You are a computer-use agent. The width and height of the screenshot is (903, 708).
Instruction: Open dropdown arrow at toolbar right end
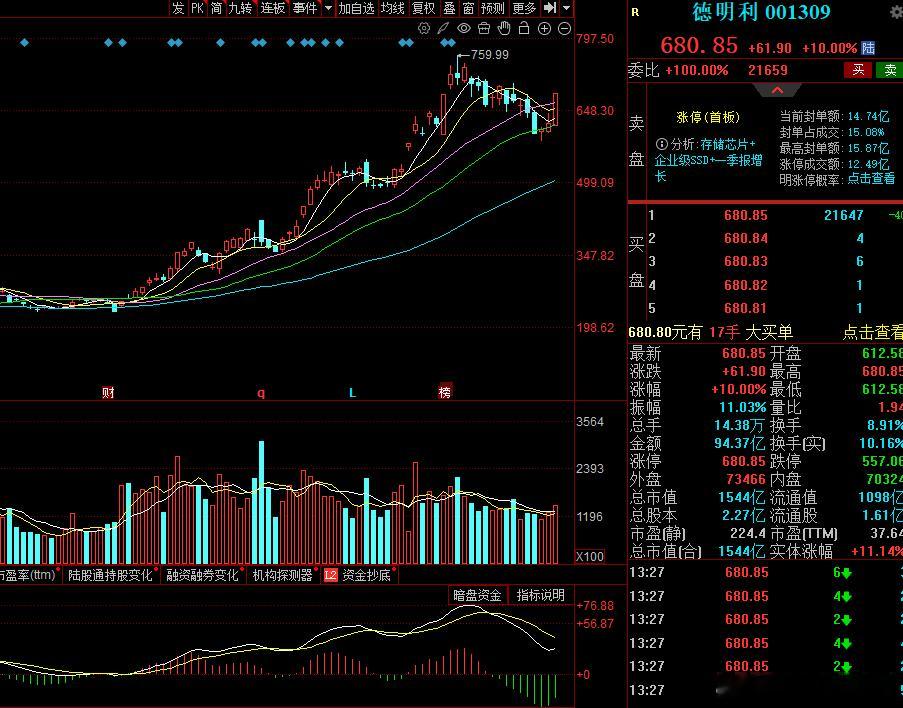coord(567,8)
